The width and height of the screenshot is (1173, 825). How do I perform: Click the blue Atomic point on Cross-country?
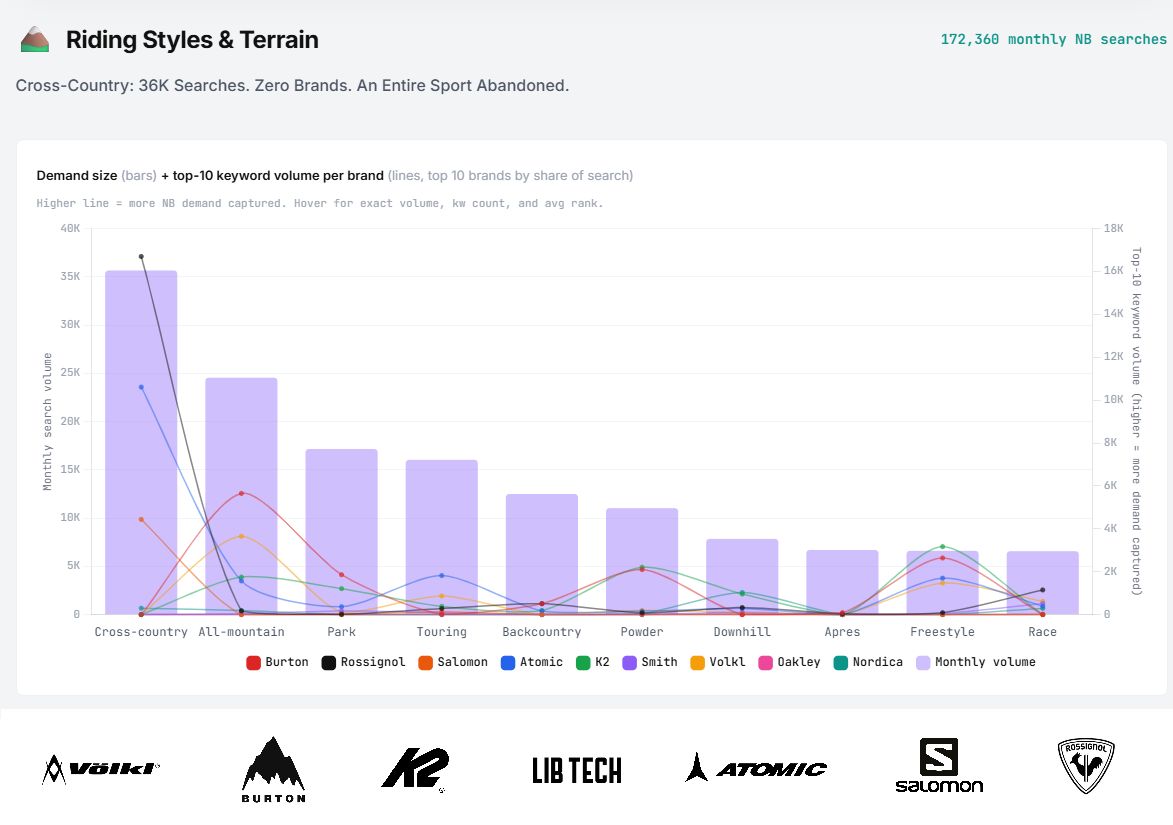point(141,387)
